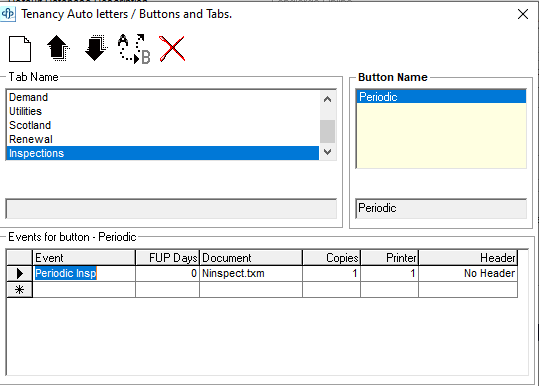Click the current-row arrow selector
539x386 pixels.
coord(20,274)
